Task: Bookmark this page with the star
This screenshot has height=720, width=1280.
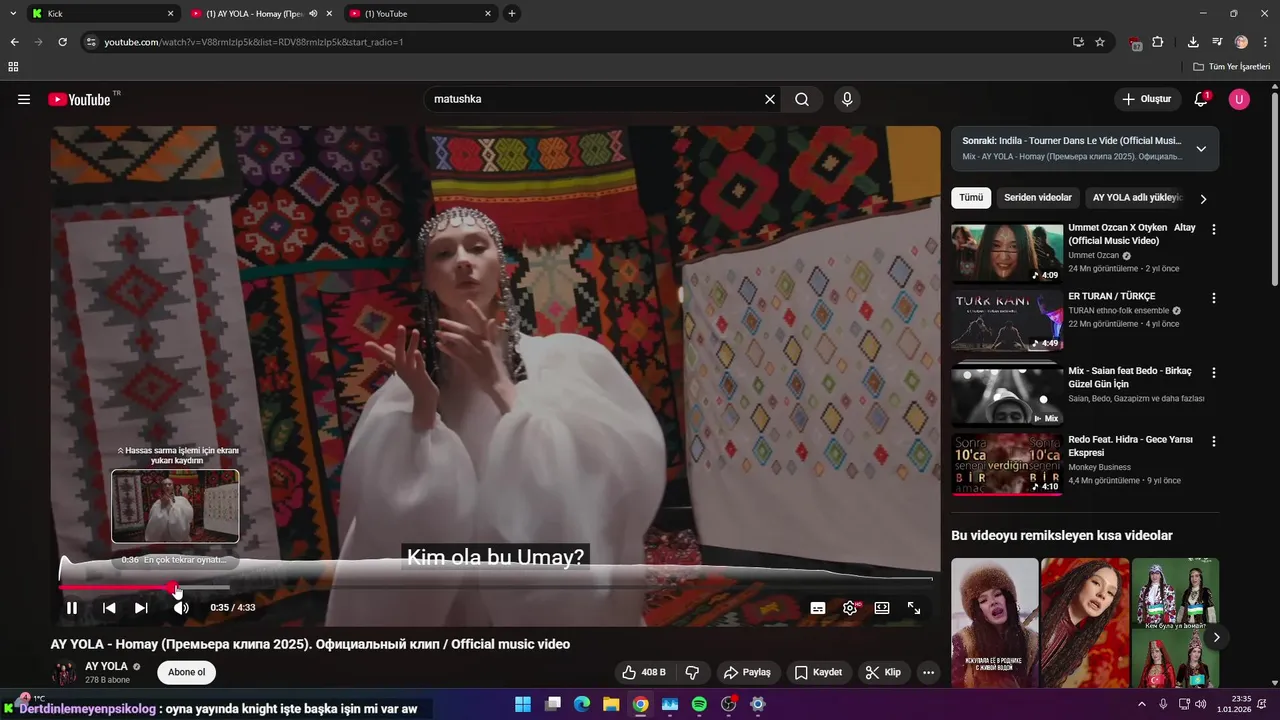Action: point(1100,42)
